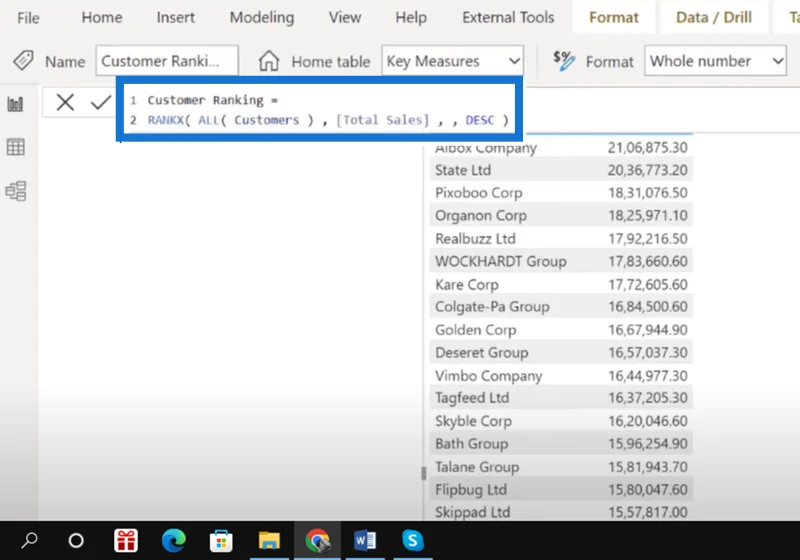The width and height of the screenshot is (800, 560).
Task: Select the Talane Group row
Action: (x=561, y=467)
